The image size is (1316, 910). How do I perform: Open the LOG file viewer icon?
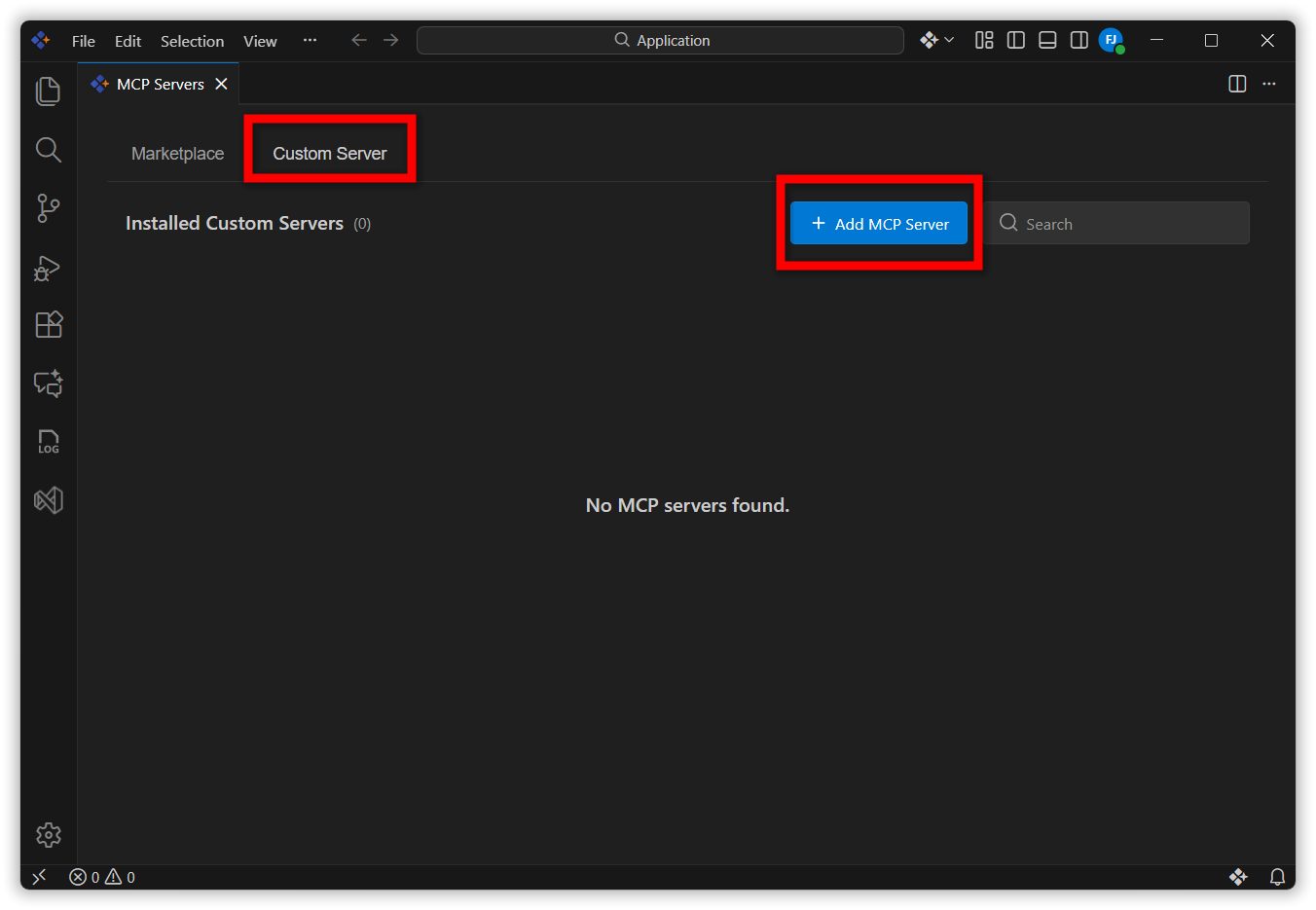[x=48, y=442]
